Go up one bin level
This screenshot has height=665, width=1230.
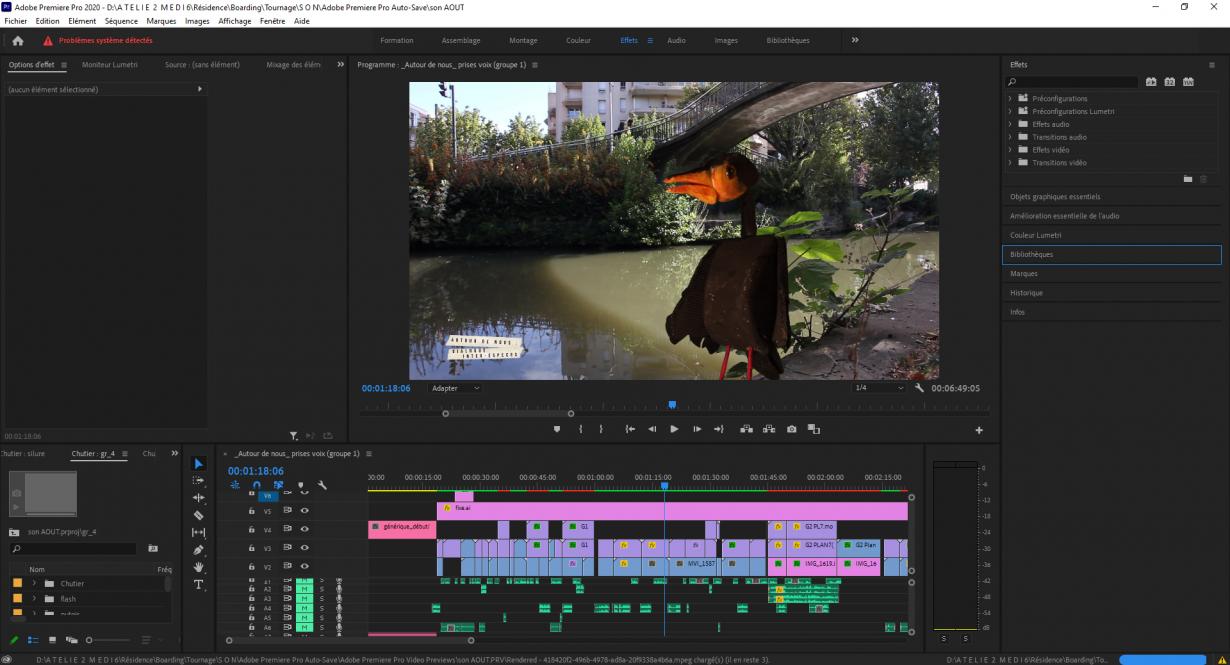(15, 532)
